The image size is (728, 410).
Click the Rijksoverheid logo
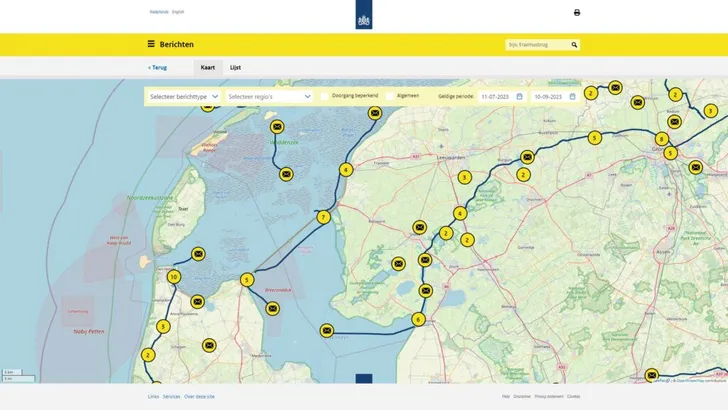363,15
